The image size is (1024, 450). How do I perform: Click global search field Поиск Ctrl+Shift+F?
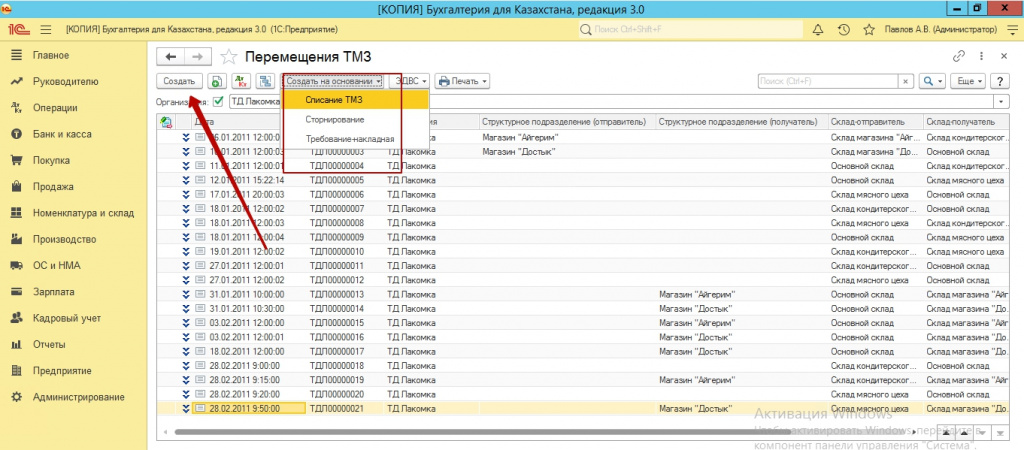(690, 29)
